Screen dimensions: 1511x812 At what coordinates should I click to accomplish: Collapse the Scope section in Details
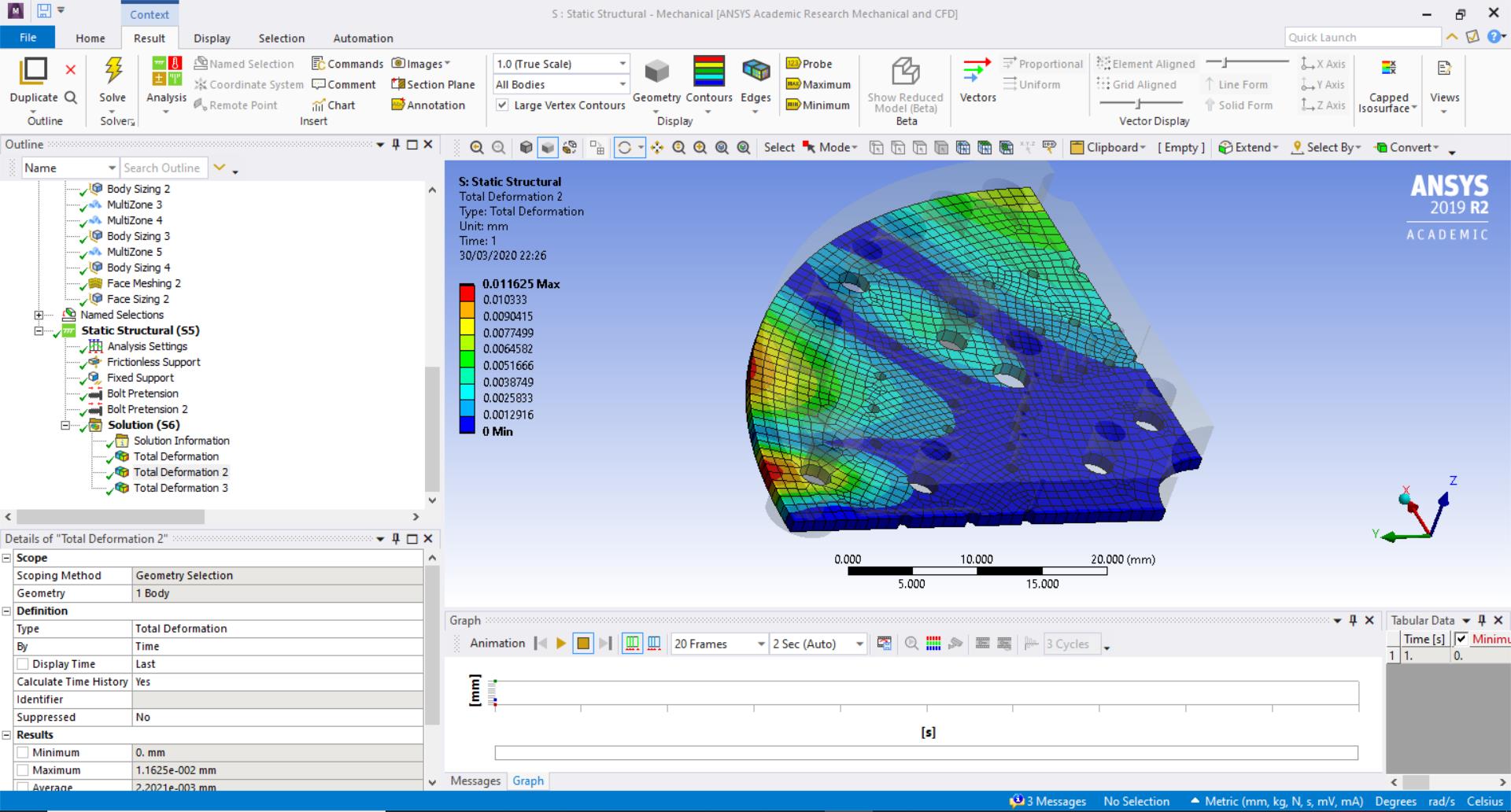pyautogui.click(x=6, y=558)
